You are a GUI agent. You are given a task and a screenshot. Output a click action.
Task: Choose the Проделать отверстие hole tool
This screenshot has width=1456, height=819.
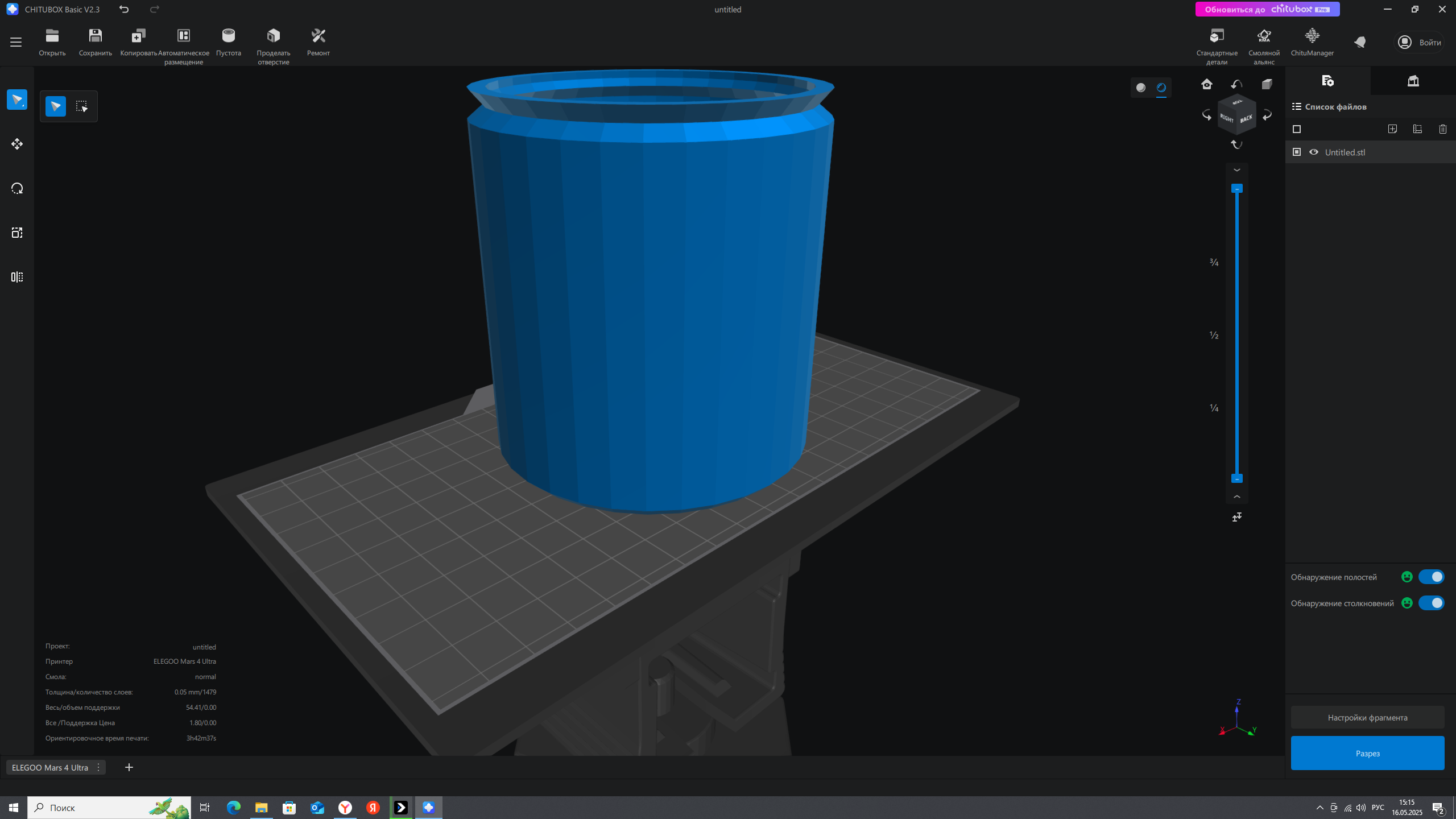point(274,45)
